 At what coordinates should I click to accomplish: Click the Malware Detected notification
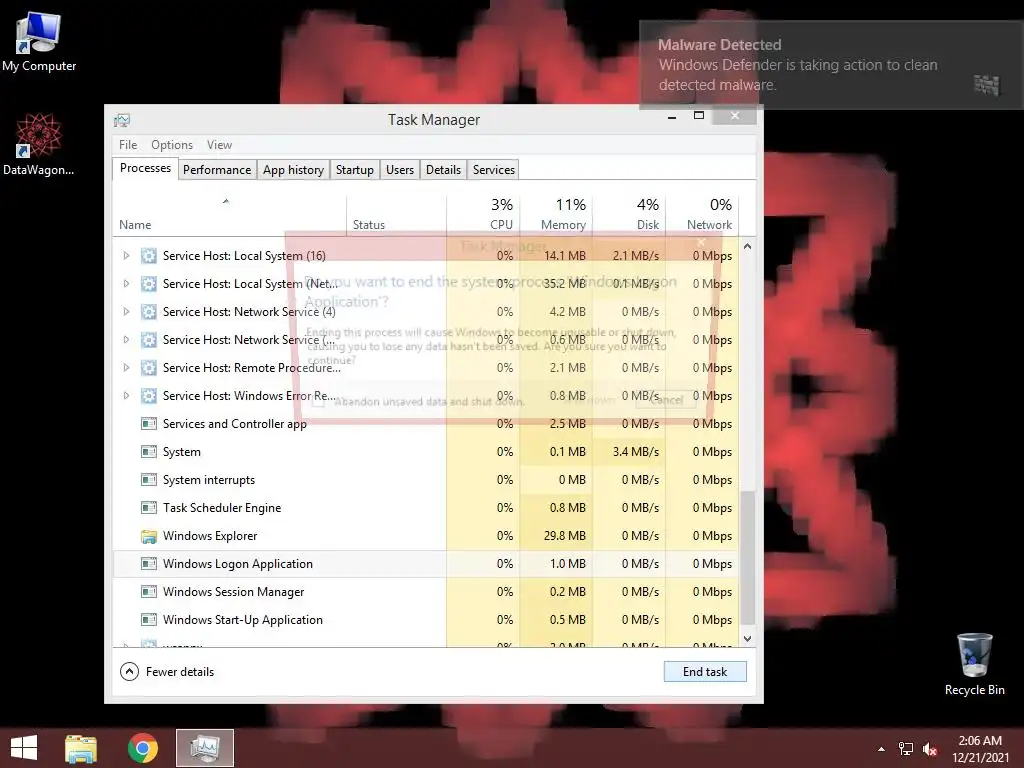click(x=830, y=65)
